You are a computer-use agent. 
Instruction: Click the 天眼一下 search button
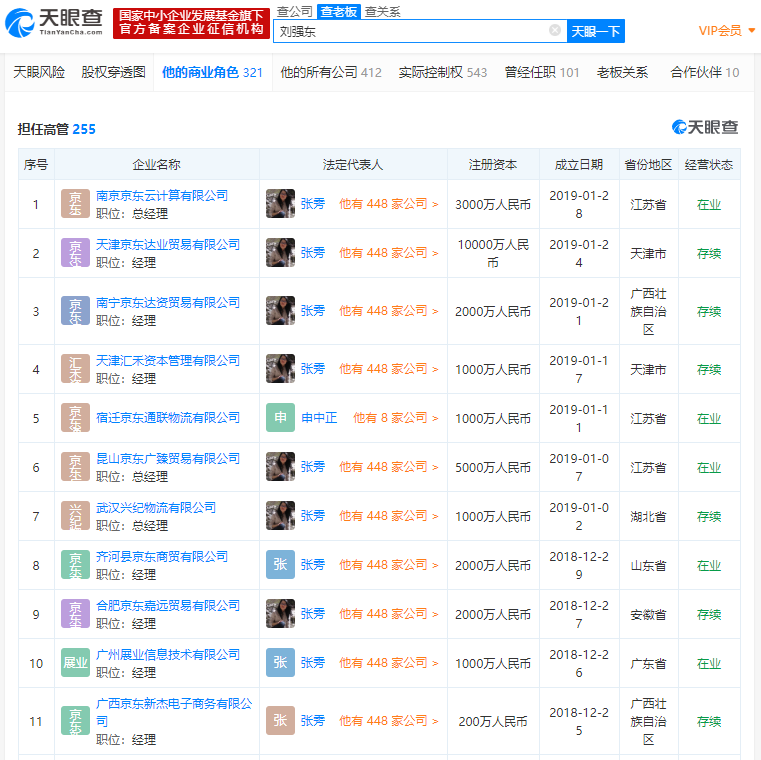pyautogui.click(x=596, y=31)
